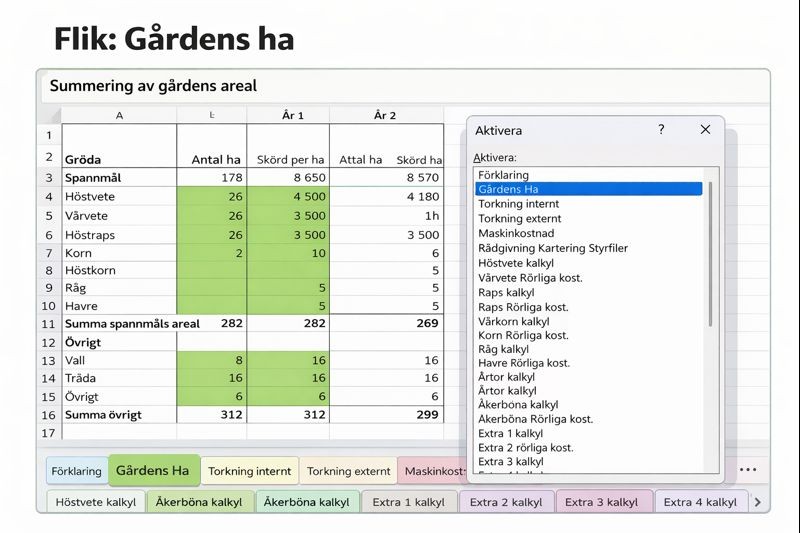
Task: Open the Extra 4 kalkyl sheet tab
Action: [699, 502]
